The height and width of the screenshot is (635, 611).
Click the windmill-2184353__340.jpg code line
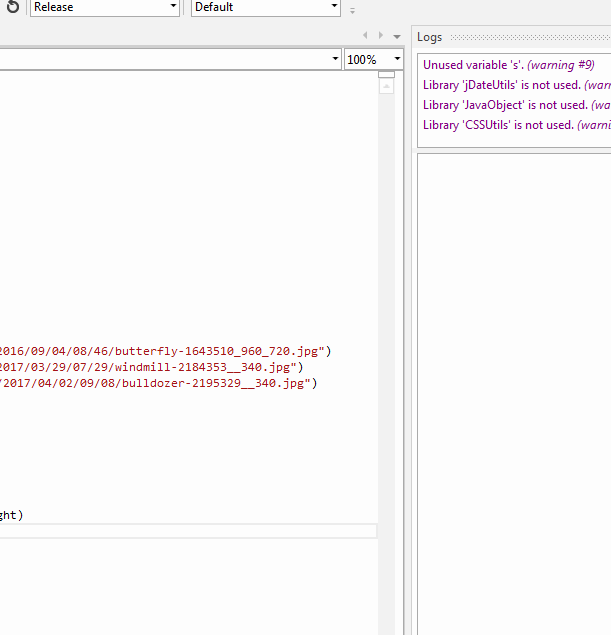(151, 367)
